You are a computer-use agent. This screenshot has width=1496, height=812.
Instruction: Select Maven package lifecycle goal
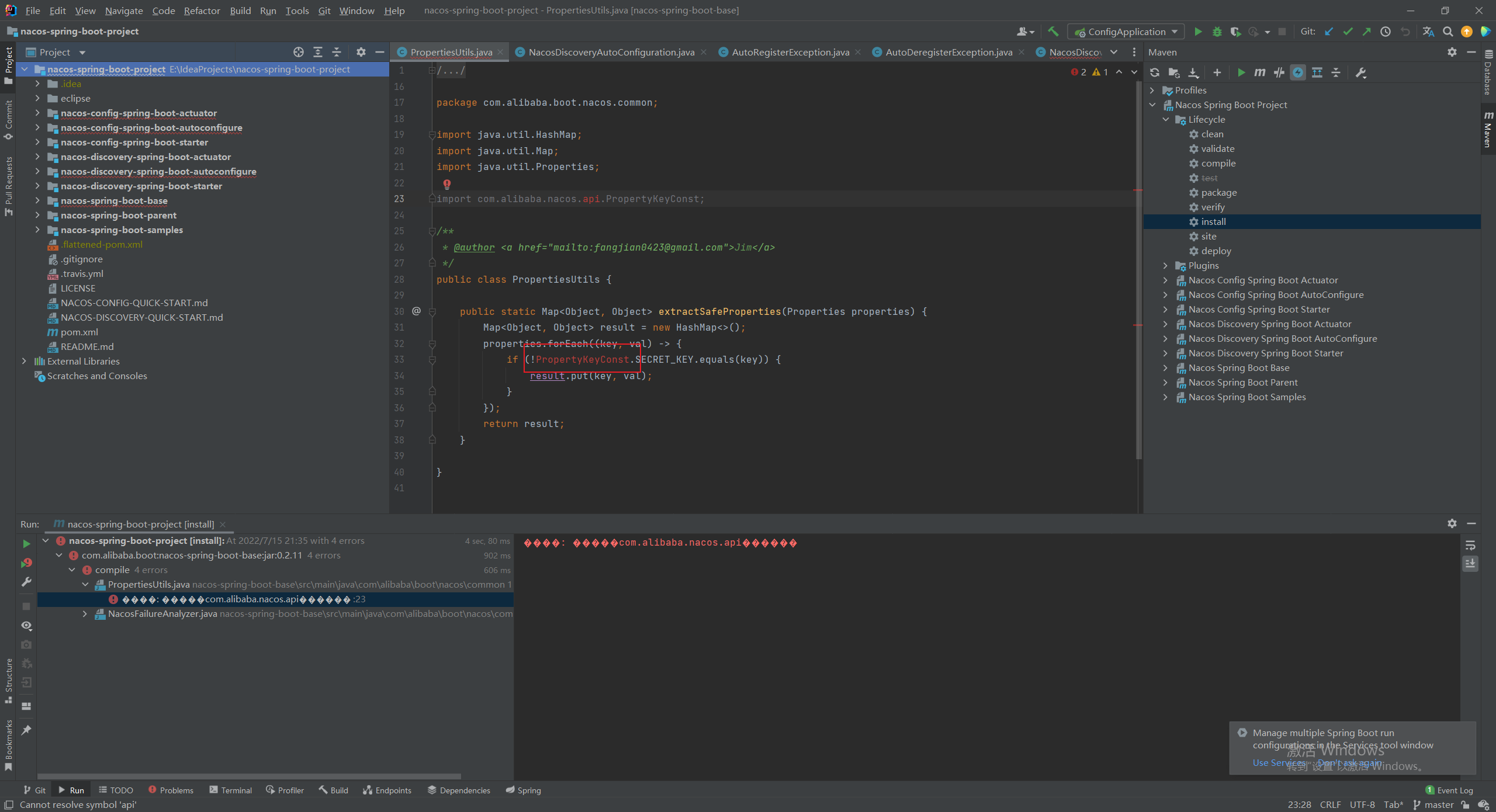coord(1219,192)
